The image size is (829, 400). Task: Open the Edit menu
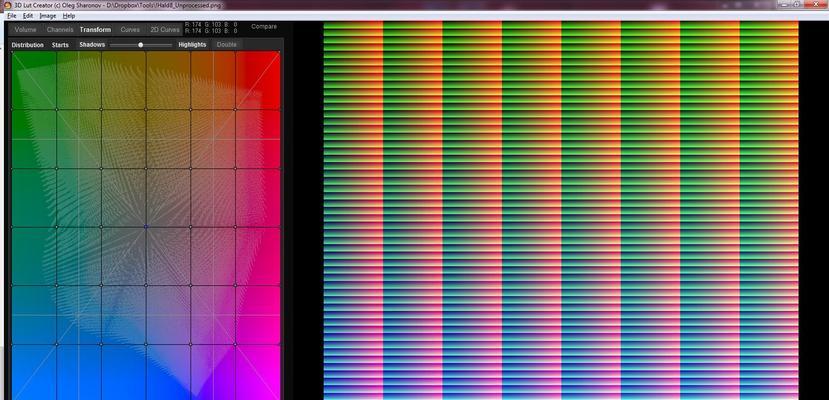27,16
